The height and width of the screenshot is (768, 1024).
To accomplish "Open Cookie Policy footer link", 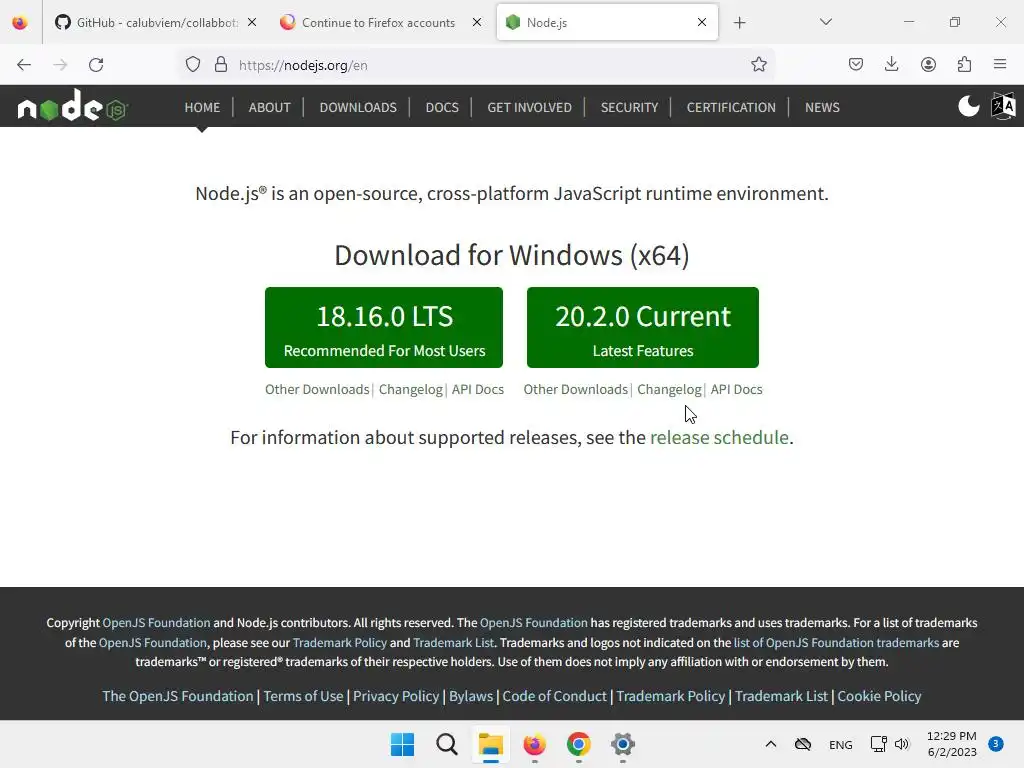I will pyautogui.click(x=879, y=696).
